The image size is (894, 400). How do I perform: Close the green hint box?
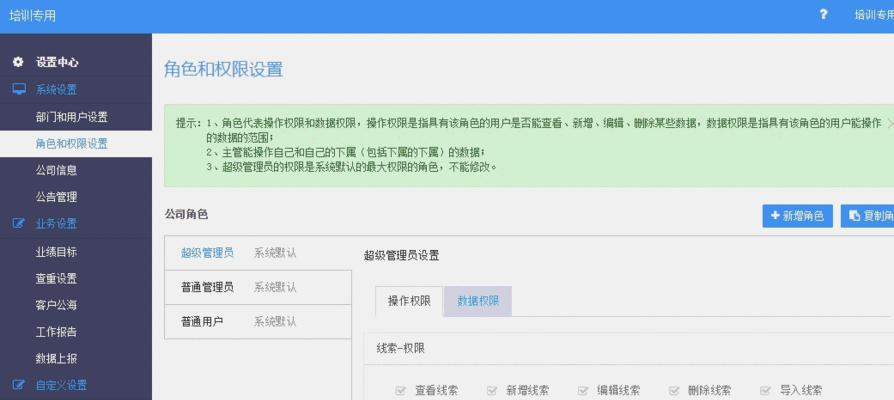[890, 123]
